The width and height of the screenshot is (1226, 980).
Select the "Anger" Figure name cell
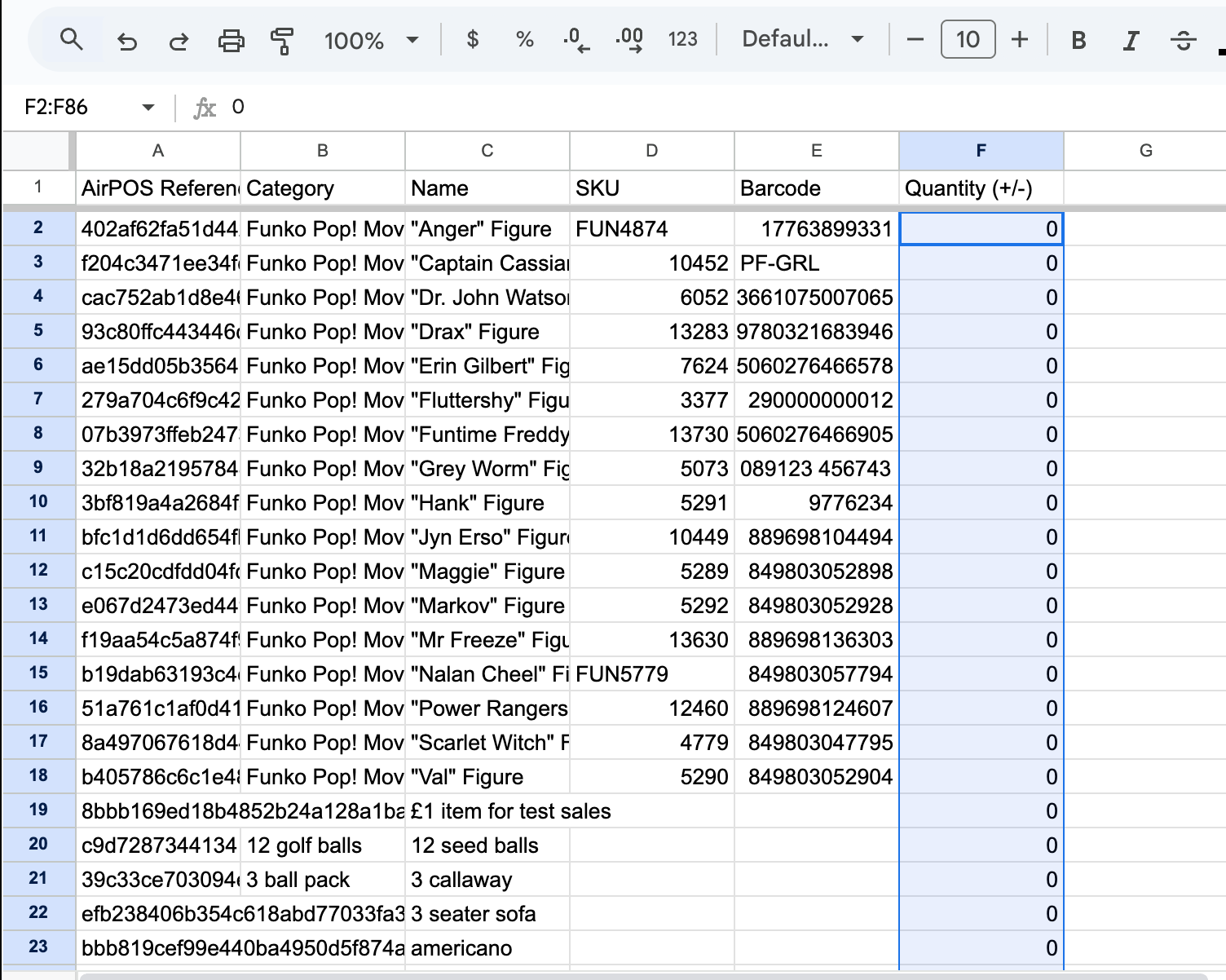click(x=487, y=229)
